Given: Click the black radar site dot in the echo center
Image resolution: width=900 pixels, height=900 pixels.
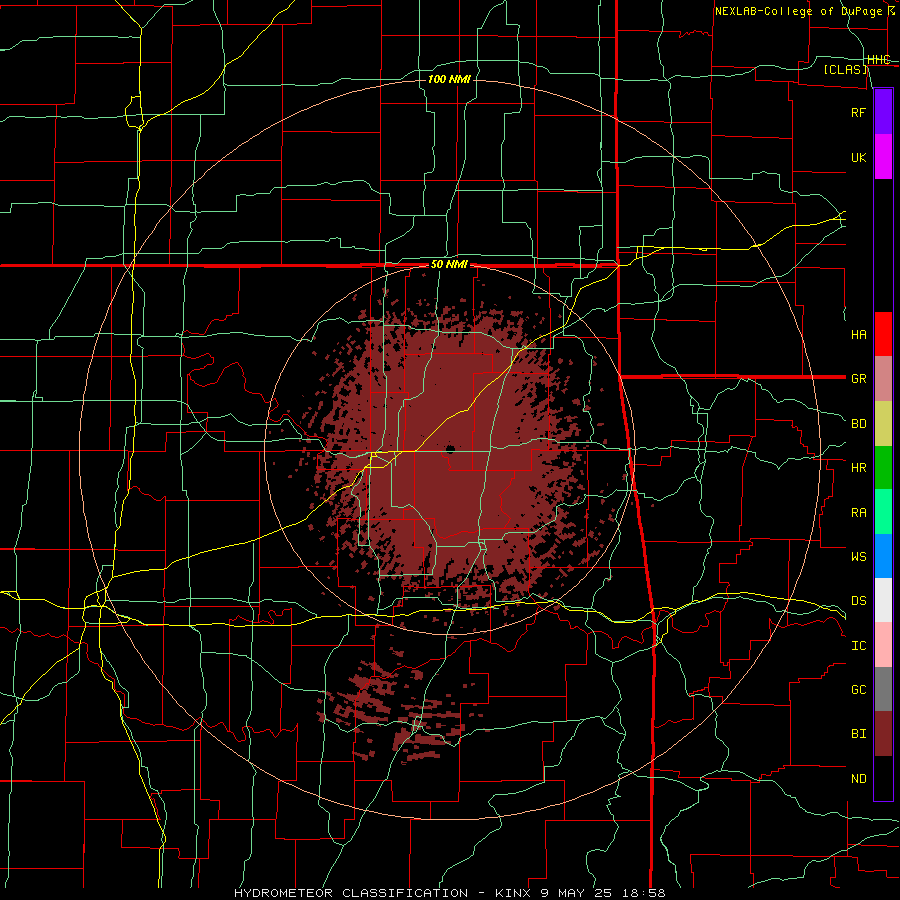Looking at the screenshot, I should pyautogui.click(x=450, y=448).
